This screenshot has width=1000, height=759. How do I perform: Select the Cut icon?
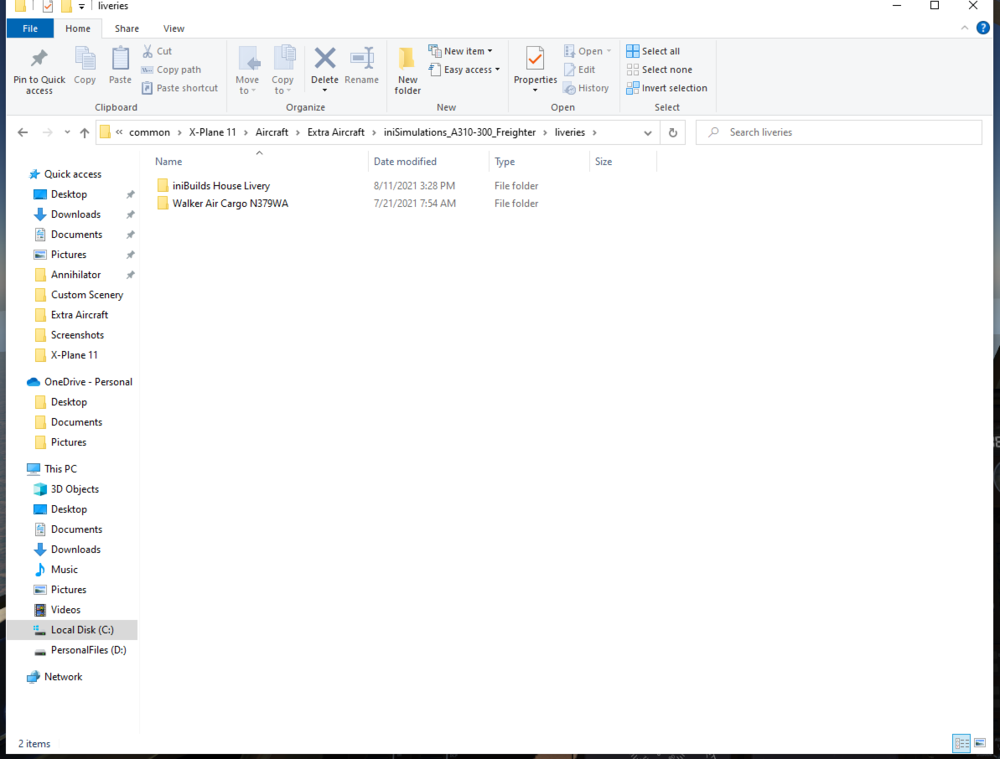[x=149, y=50]
